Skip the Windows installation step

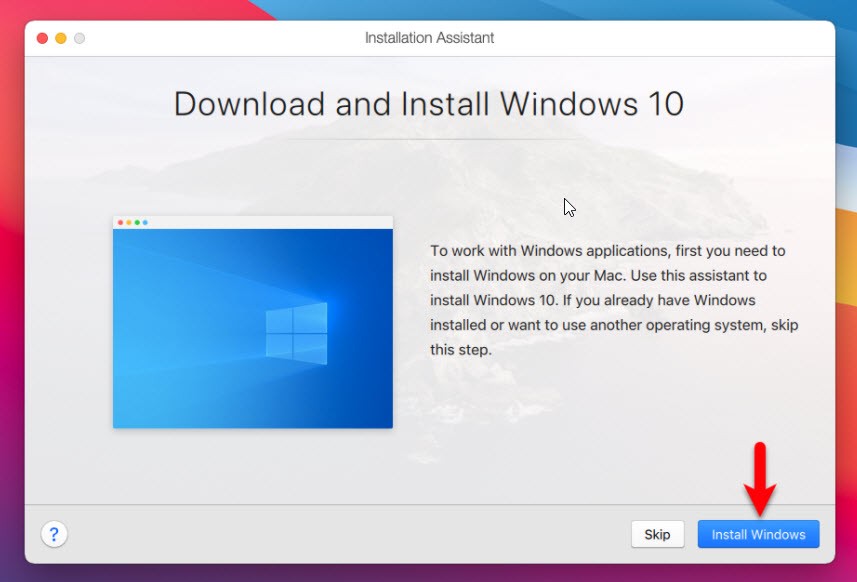657,534
